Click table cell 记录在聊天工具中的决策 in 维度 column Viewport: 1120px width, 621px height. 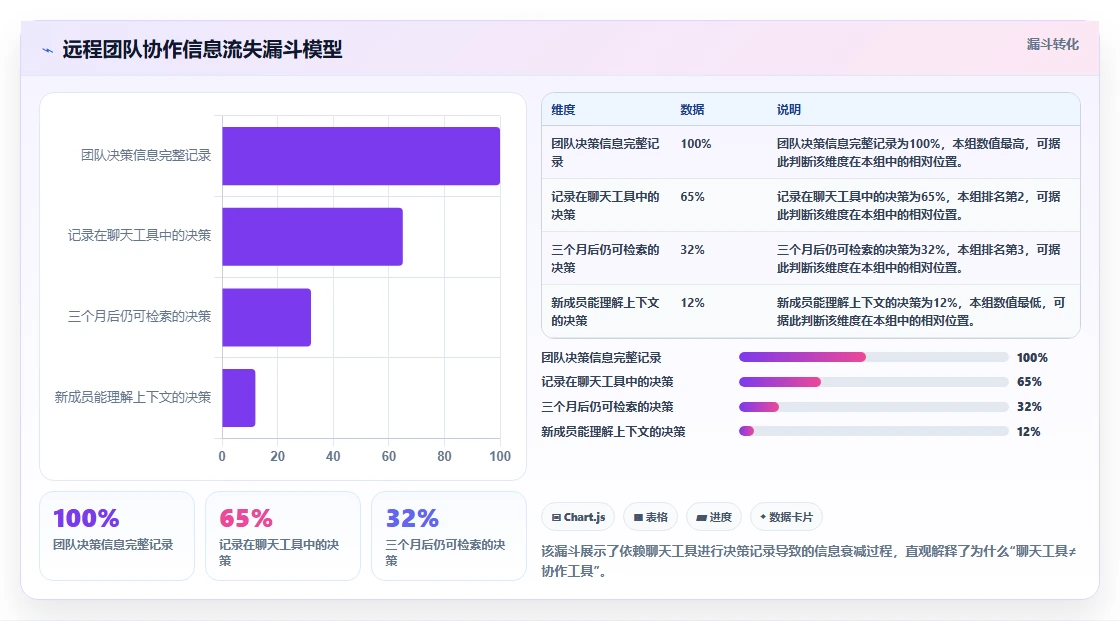click(605, 205)
